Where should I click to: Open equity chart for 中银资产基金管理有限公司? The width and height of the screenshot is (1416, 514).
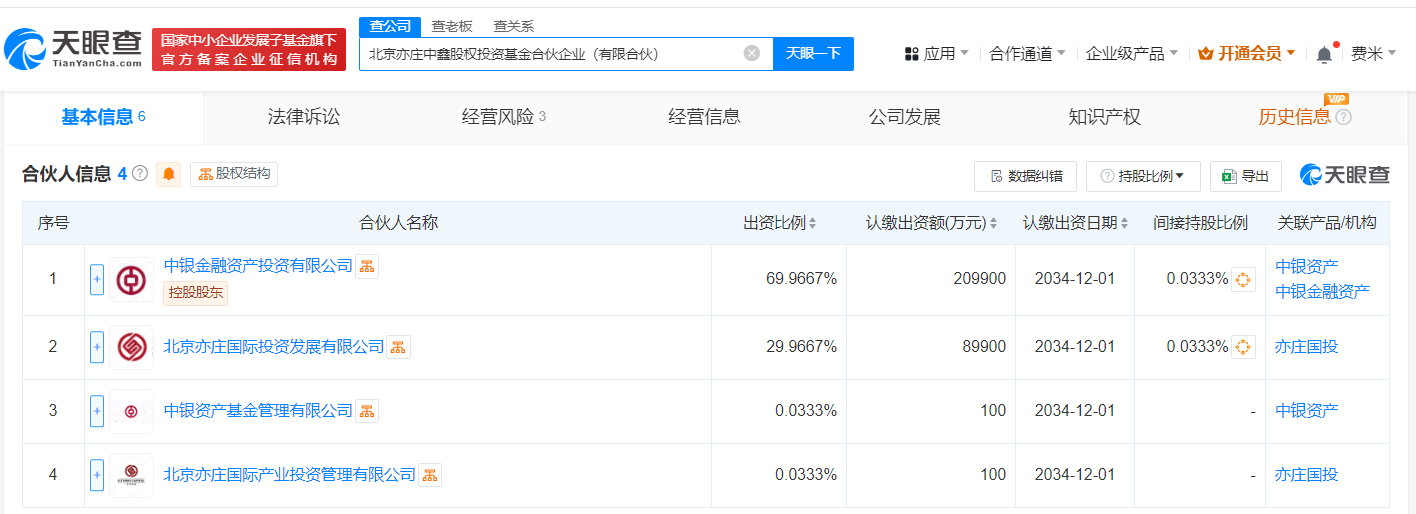[367, 411]
